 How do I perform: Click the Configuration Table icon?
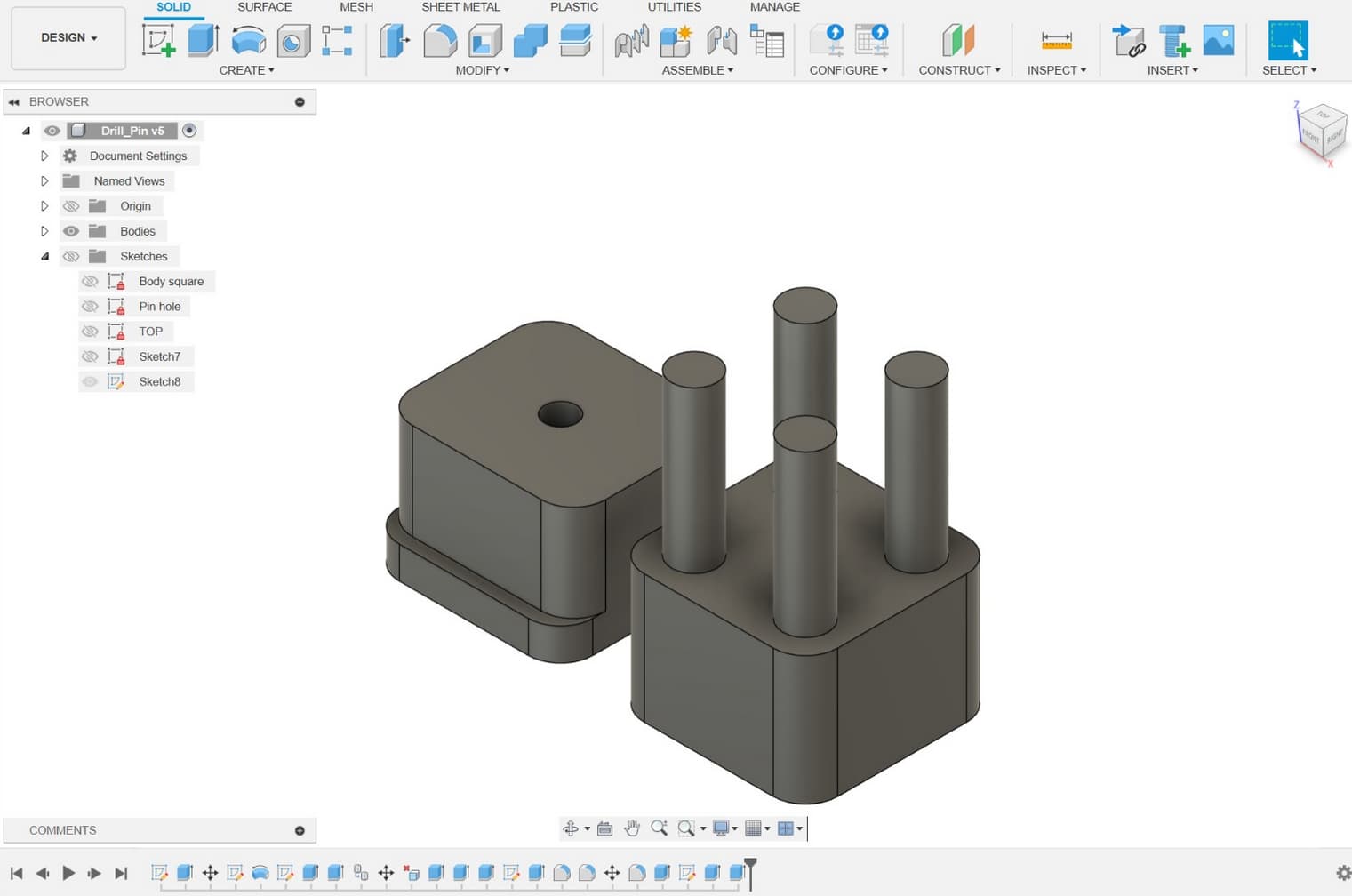(871, 41)
